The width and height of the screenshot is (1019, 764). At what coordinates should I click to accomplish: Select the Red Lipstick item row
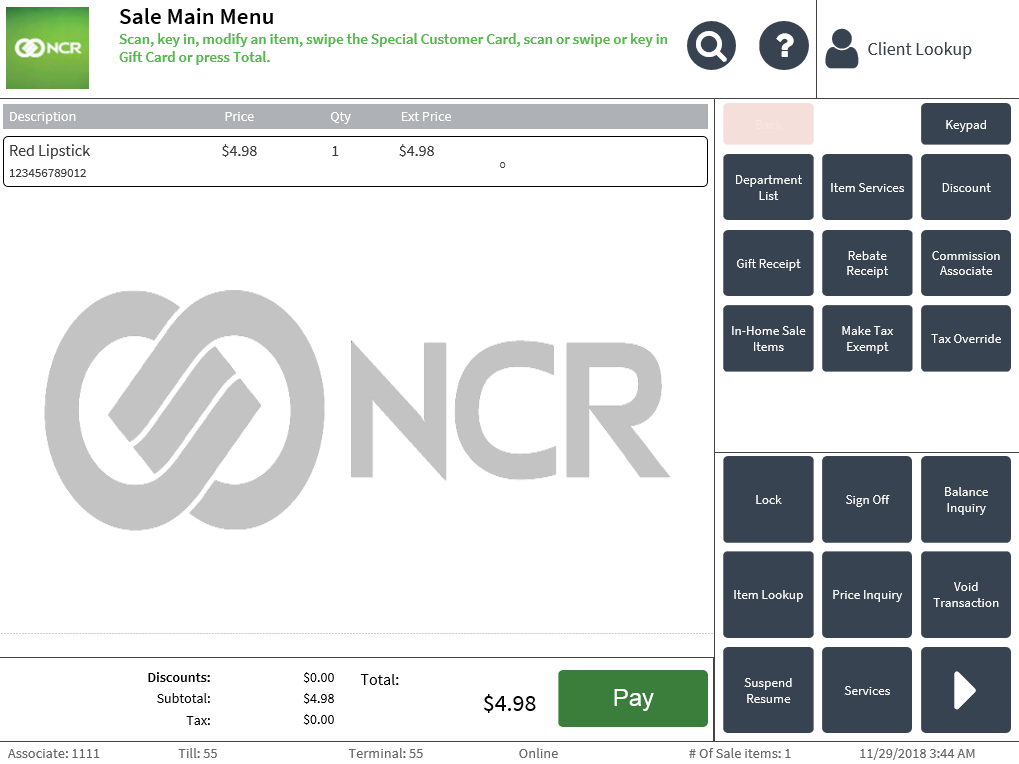pos(355,161)
